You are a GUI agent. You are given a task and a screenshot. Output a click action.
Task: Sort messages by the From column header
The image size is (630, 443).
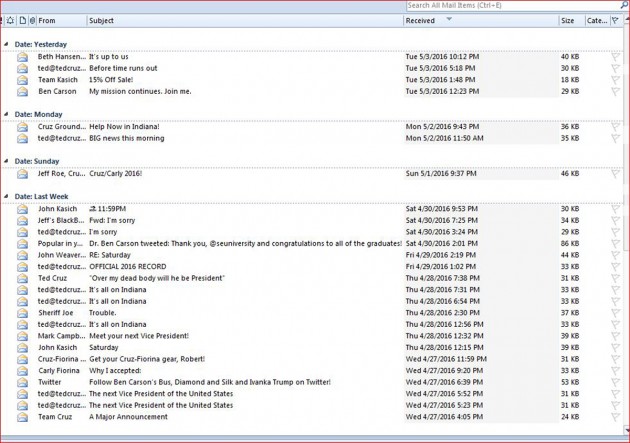click(x=60, y=20)
